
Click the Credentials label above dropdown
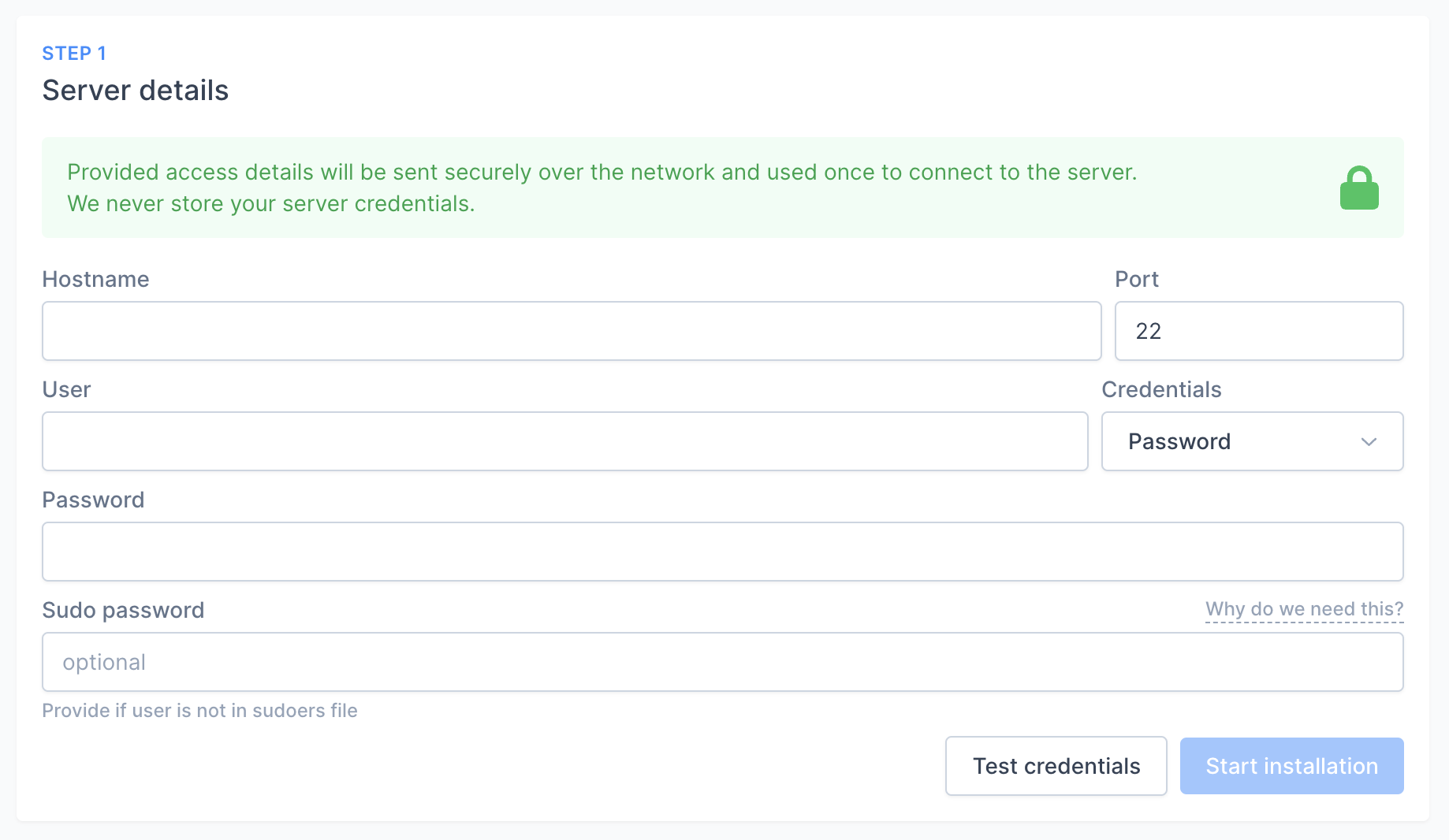click(x=1161, y=389)
